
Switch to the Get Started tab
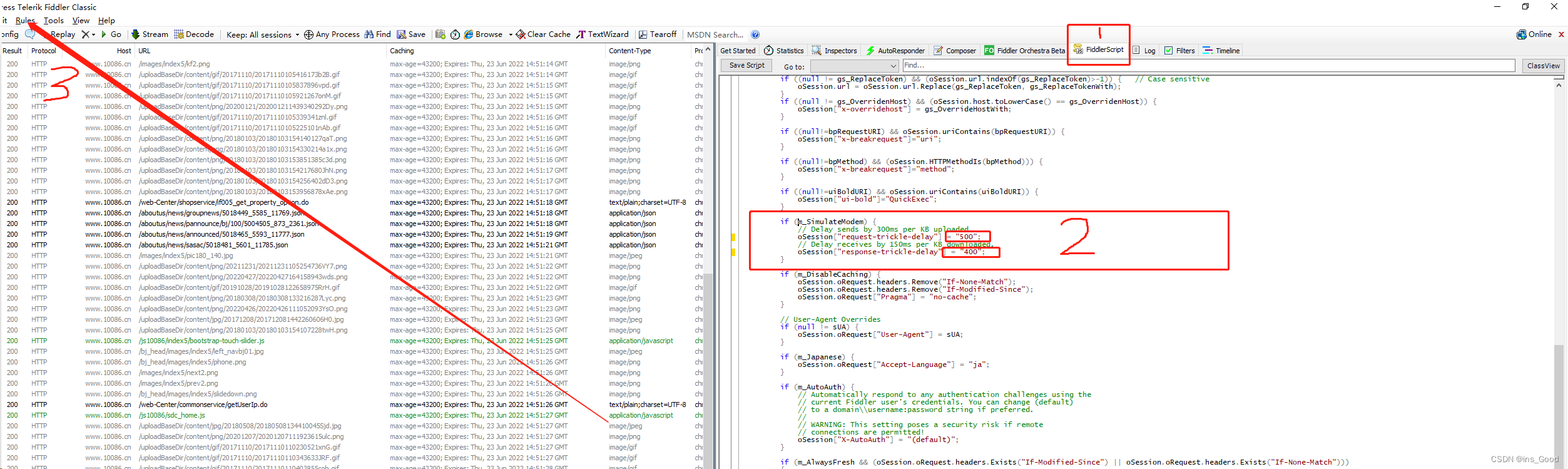738,51
